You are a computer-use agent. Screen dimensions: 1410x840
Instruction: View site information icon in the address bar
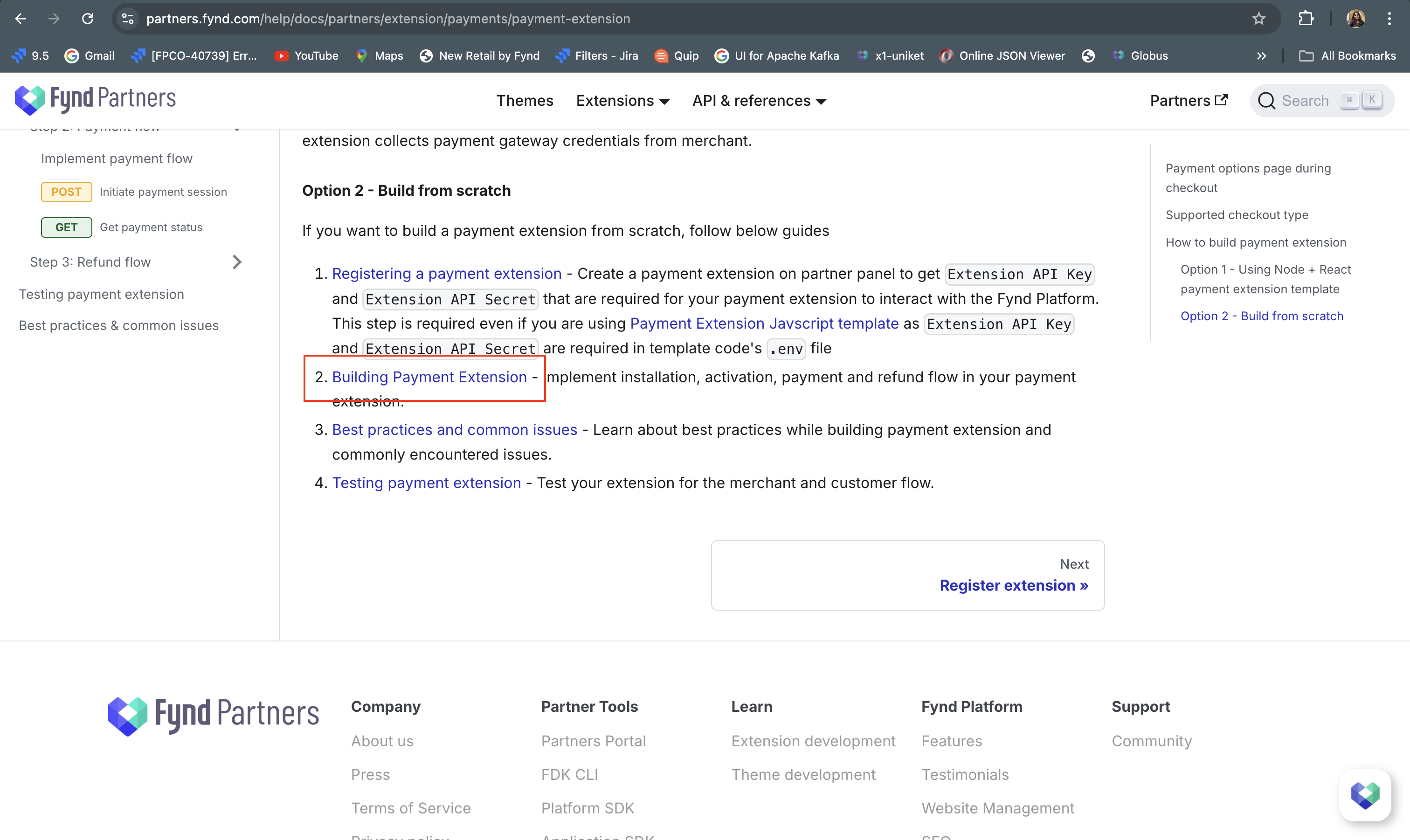(128, 19)
